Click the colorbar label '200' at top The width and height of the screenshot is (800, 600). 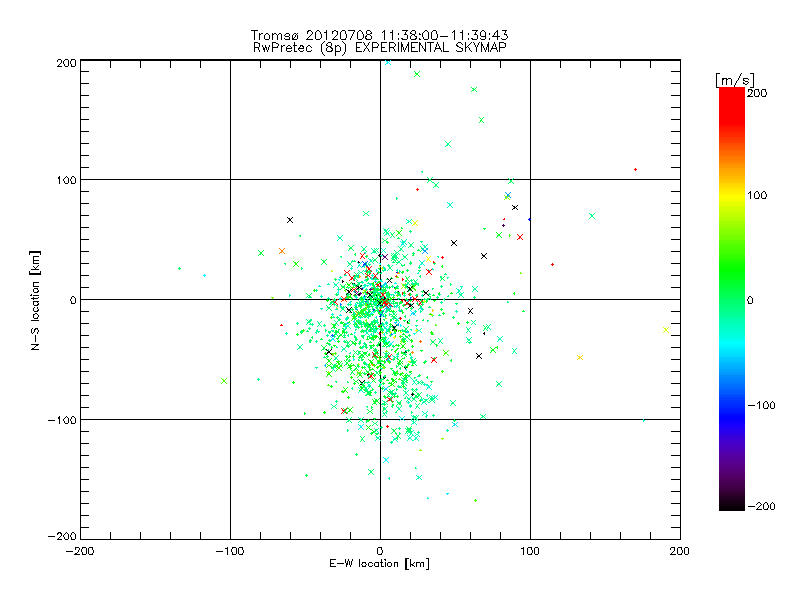[x=757, y=93]
